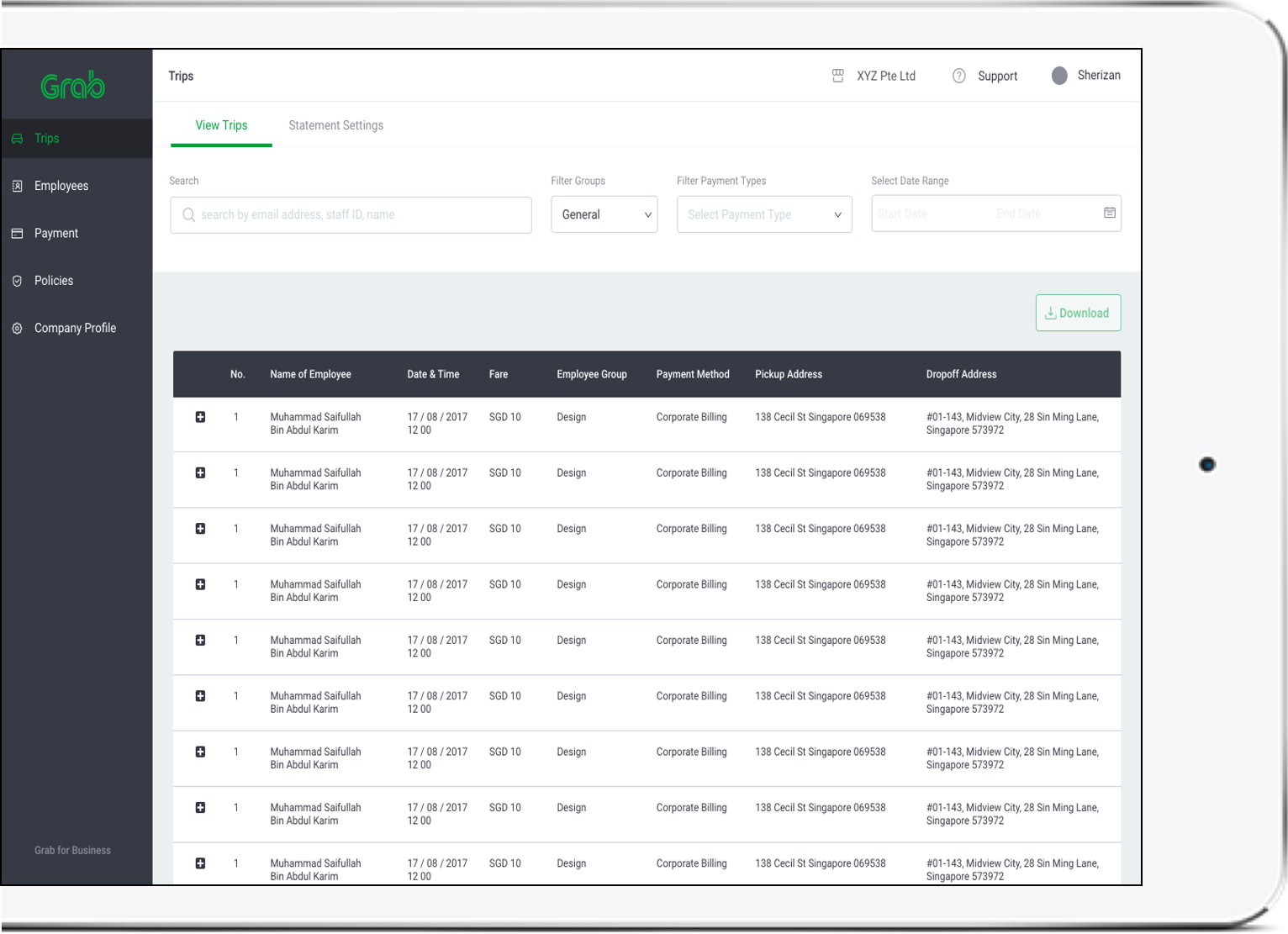
Task: Click the Fare column header
Action: [x=499, y=374]
